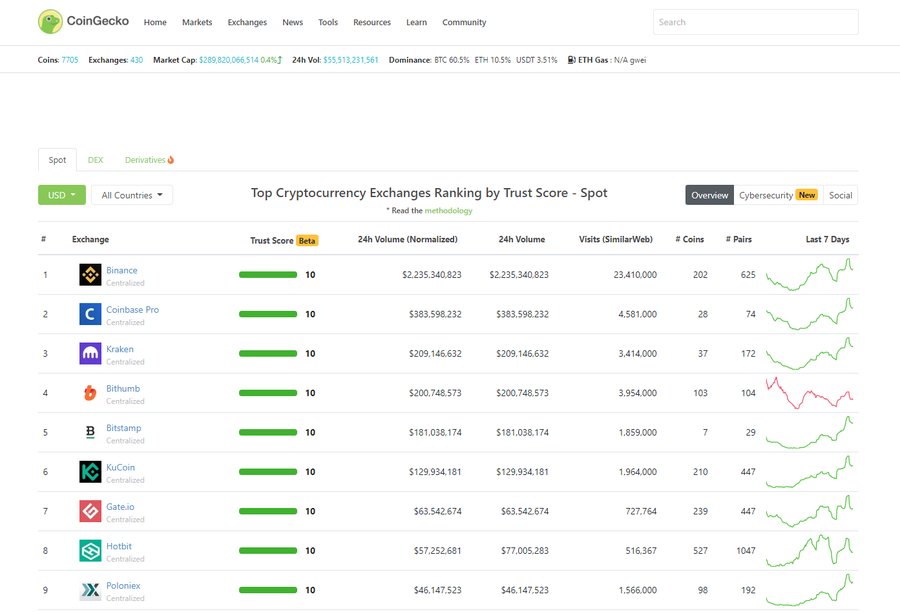Click Binance visits value 23,410,000

pos(635,275)
